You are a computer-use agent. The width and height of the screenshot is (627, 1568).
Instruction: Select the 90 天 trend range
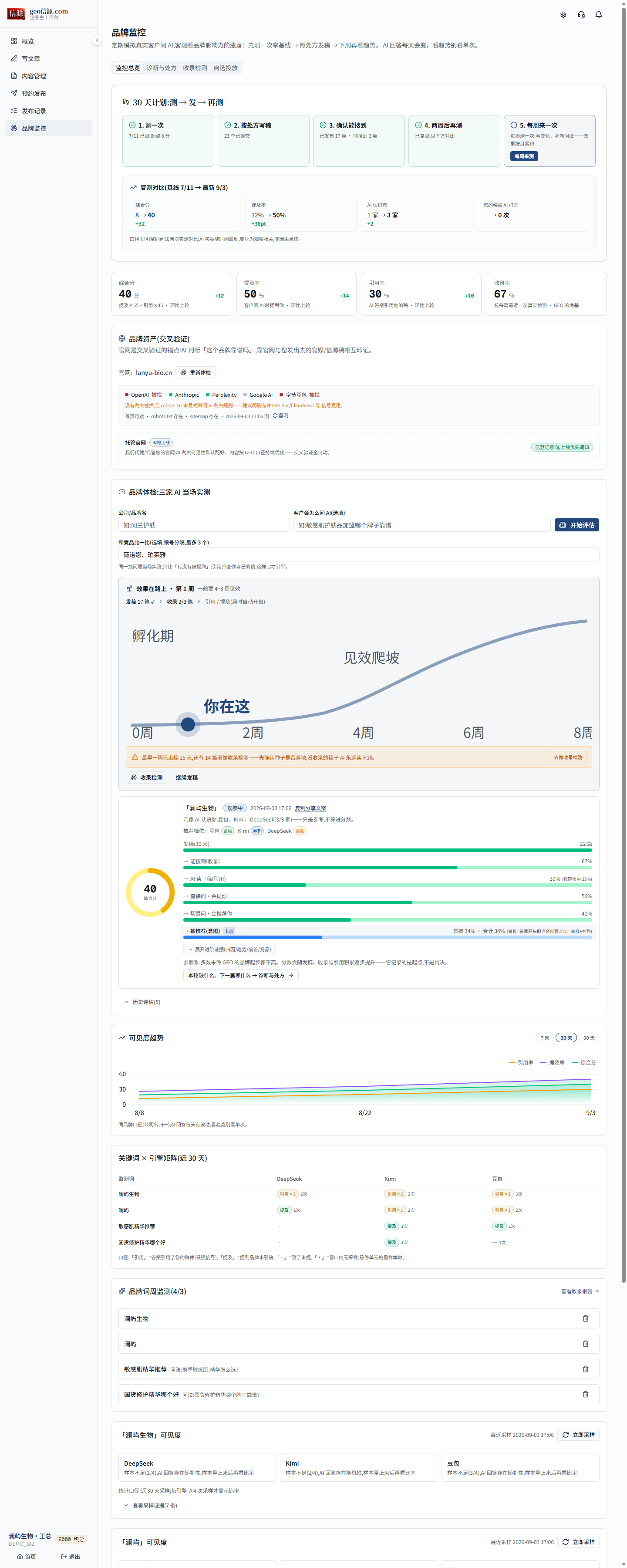(589, 1038)
